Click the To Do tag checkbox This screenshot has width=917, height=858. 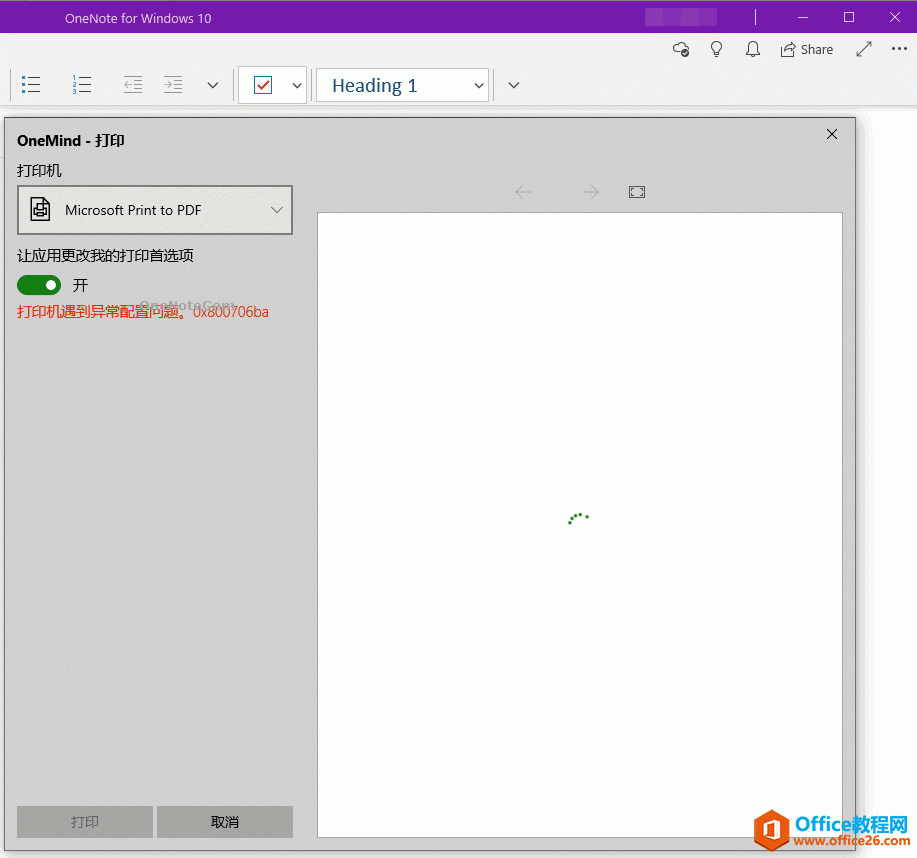[263, 85]
